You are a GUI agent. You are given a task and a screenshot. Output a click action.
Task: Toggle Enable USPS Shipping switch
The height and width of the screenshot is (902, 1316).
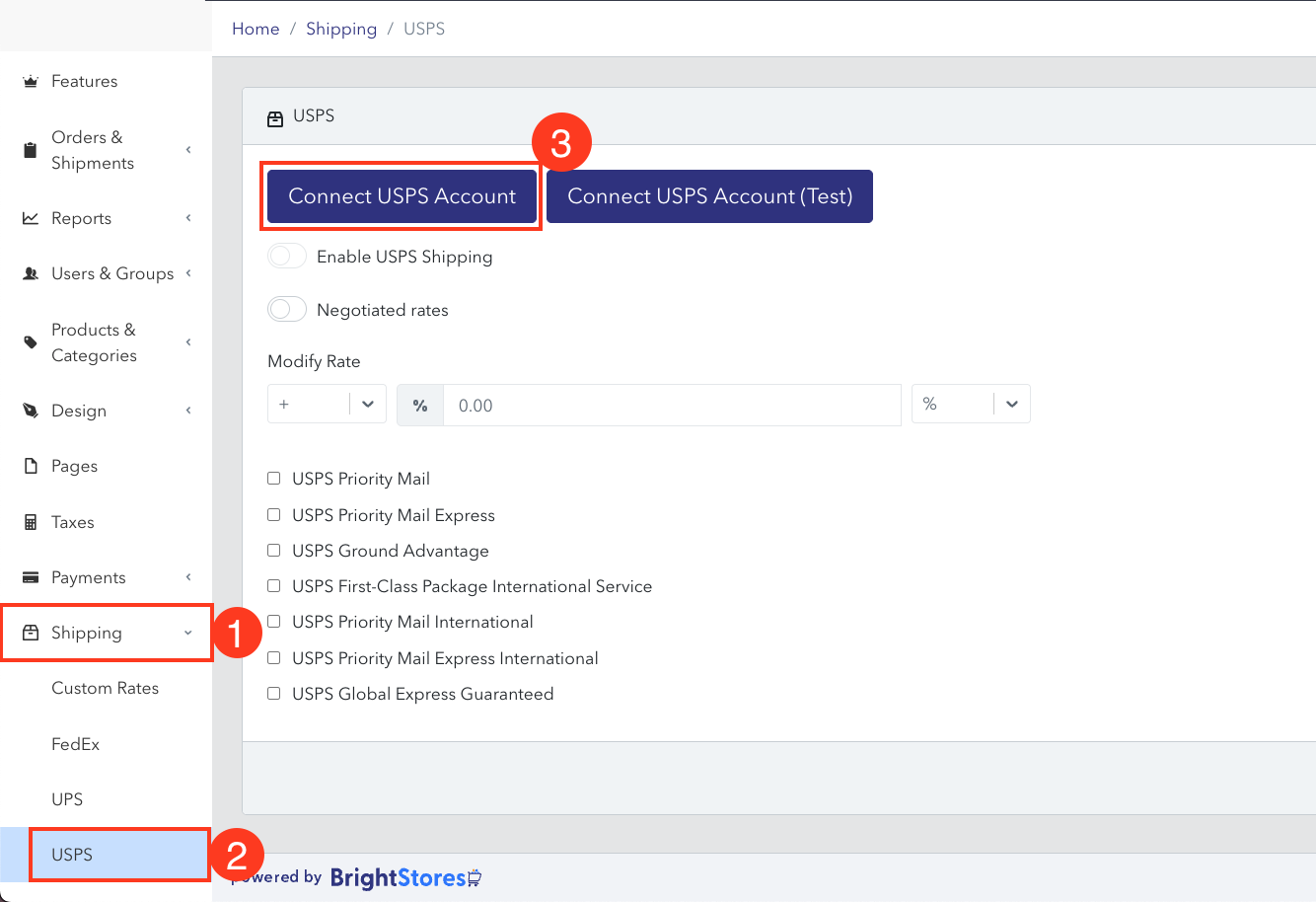tap(287, 257)
